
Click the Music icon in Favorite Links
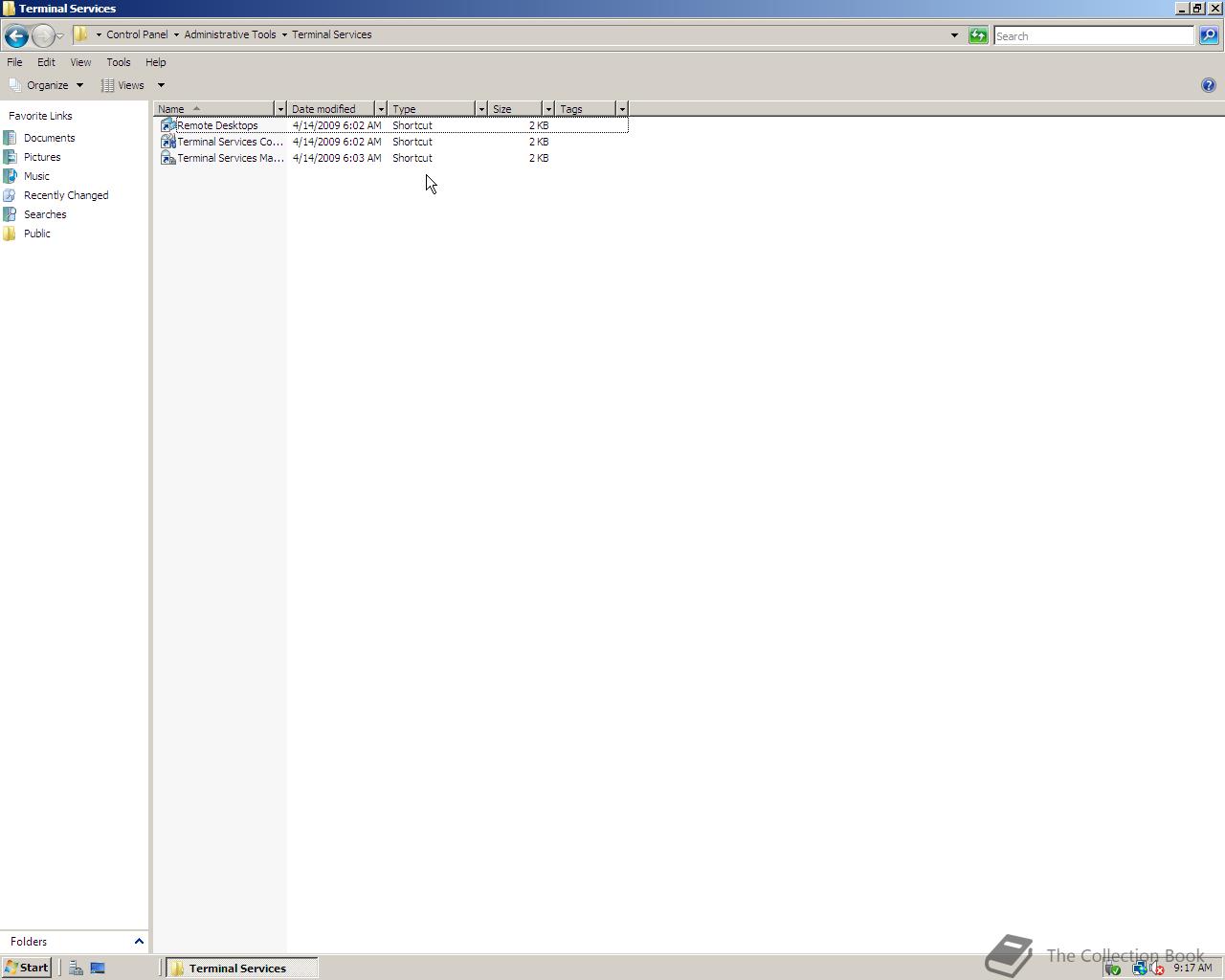tap(10, 176)
